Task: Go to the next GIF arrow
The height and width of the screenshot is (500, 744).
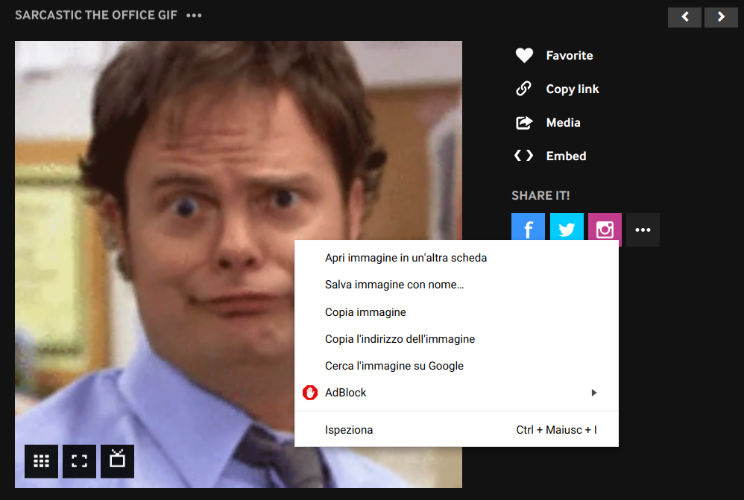Action: pyautogui.click(x=721, y=18)
